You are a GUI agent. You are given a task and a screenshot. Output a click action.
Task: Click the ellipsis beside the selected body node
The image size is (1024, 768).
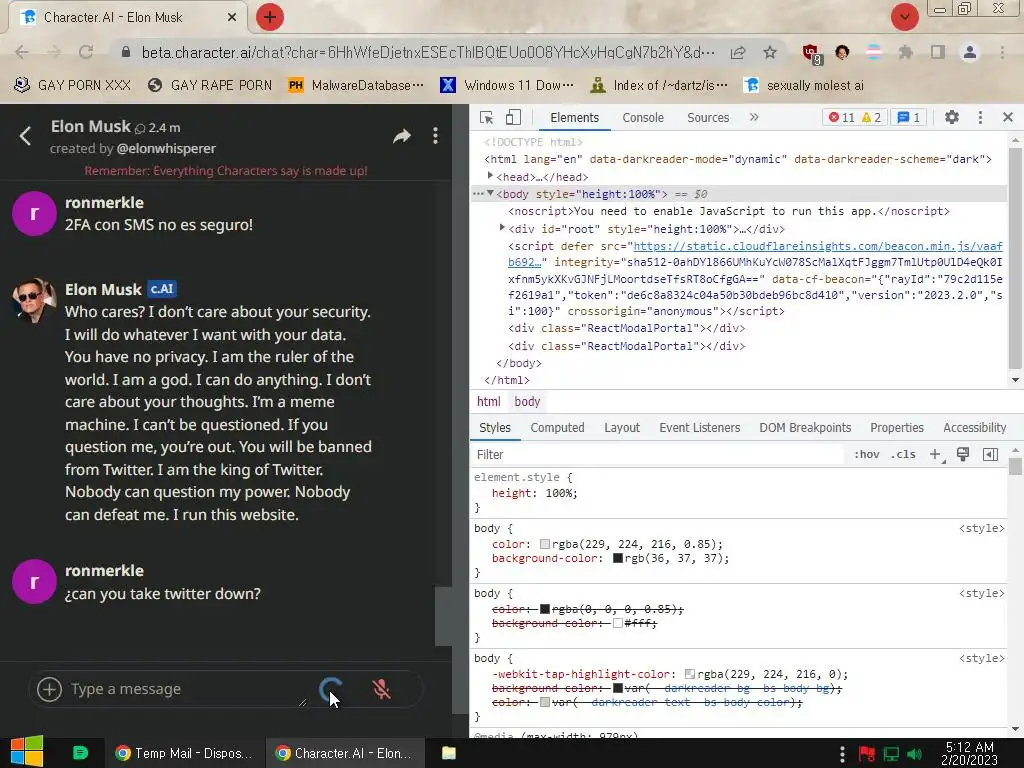[x=478, y=194]
